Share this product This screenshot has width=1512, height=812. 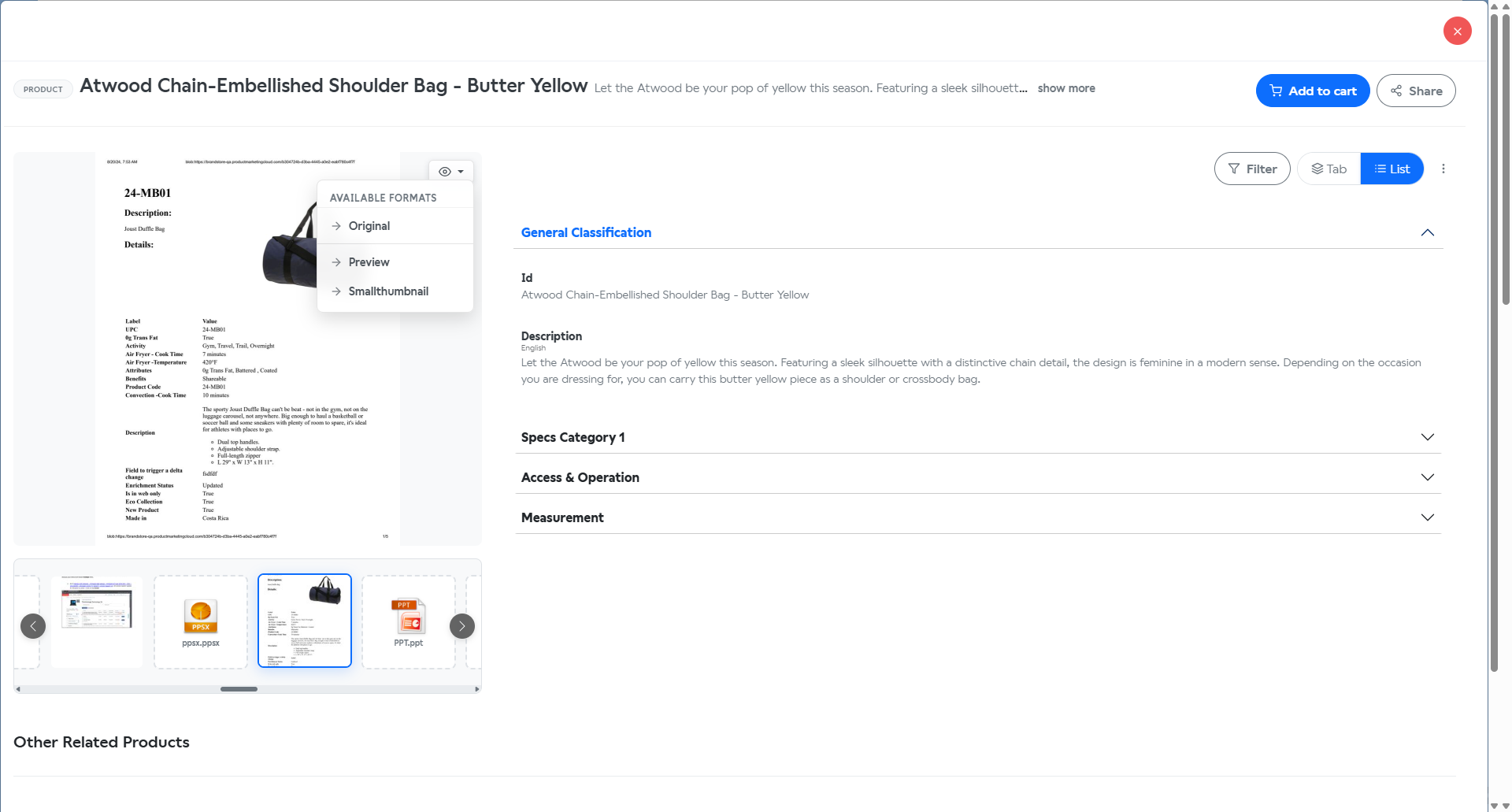[x=1415, y=91]
